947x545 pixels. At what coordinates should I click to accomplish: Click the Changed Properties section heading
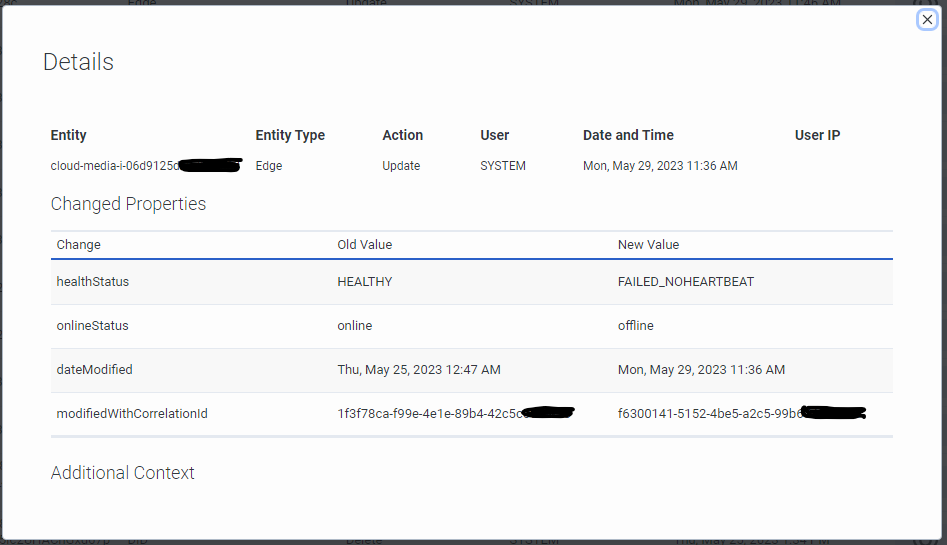pyautogui.click(x=128, y=204)
